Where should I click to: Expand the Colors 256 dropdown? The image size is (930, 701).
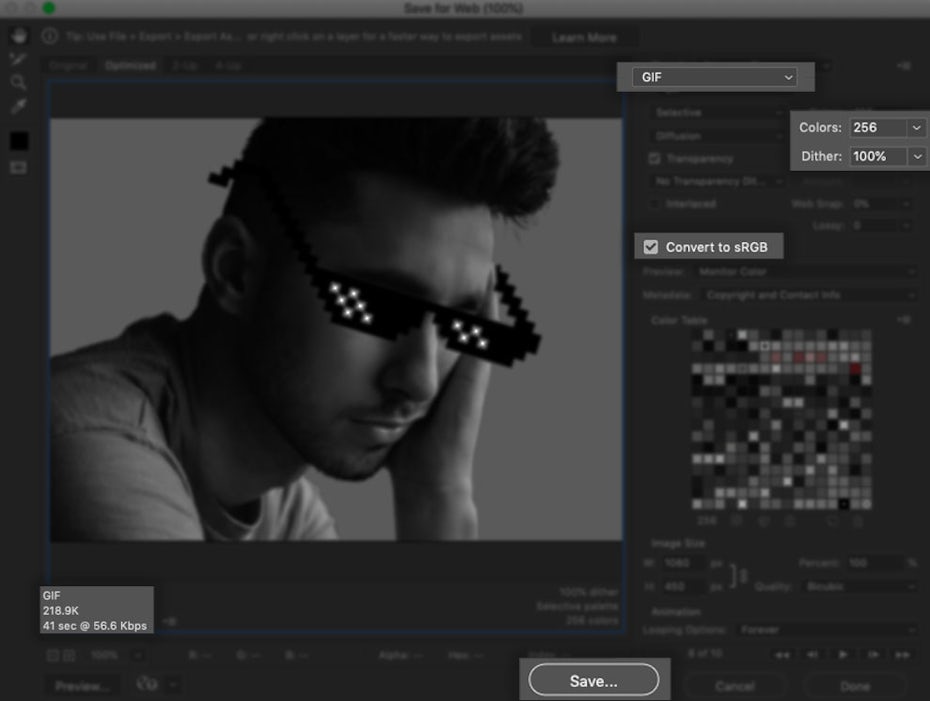point(916,128)
